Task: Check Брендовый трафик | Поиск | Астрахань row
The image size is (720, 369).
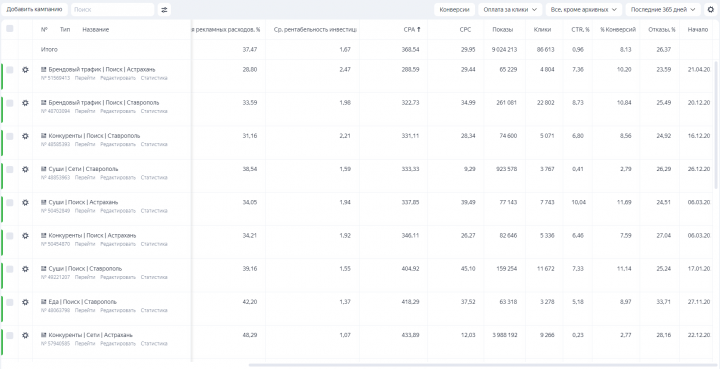Action: coord(10,70)
